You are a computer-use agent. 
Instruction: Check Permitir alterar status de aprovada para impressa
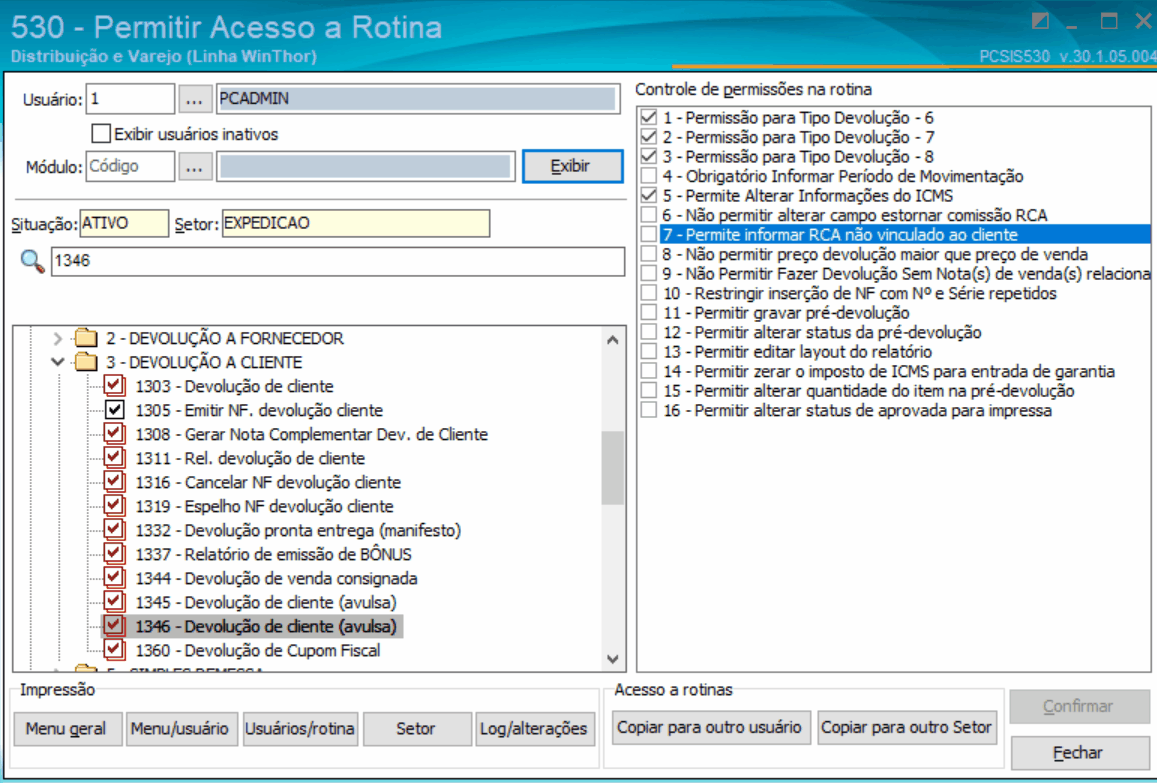point(649,410)
